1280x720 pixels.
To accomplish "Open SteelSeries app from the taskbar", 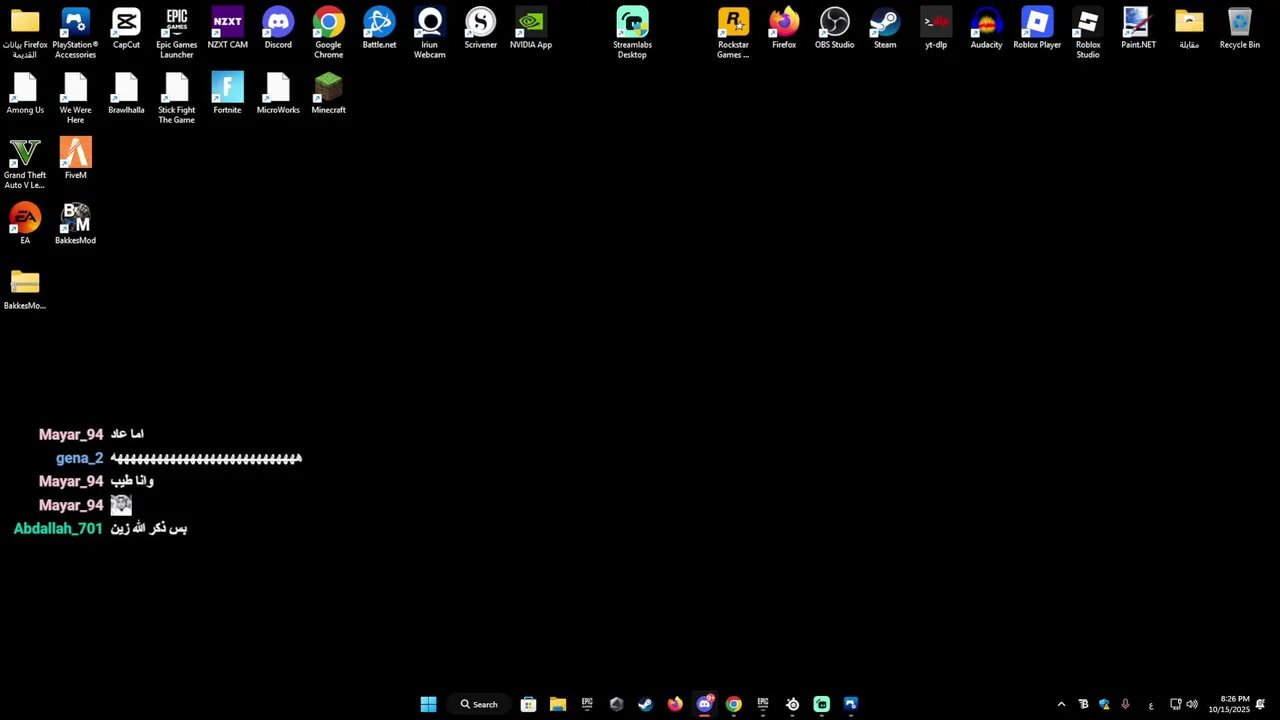I will pyautogui.click(x=792, y=704).
